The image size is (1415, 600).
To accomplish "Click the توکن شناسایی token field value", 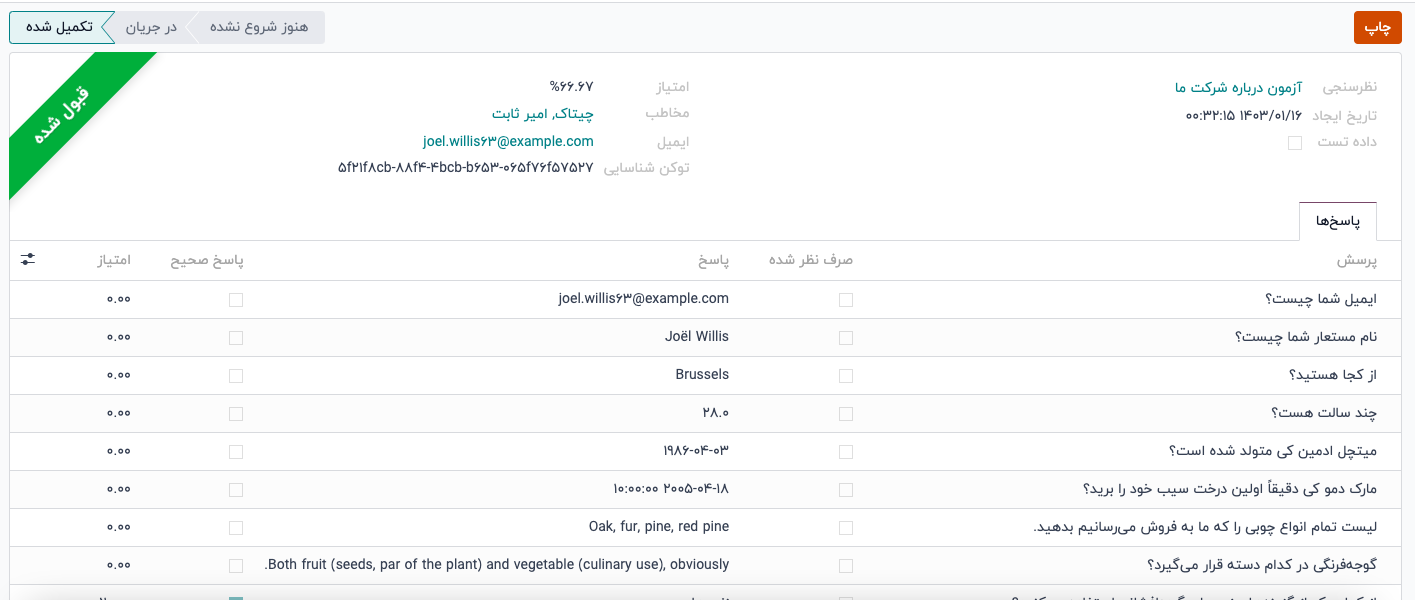I will point(466,168).
